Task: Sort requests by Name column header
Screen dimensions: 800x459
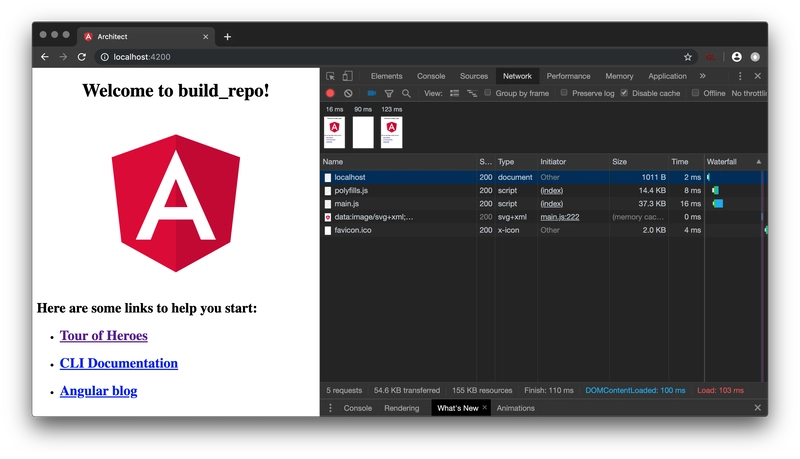Action: [398, 162]
